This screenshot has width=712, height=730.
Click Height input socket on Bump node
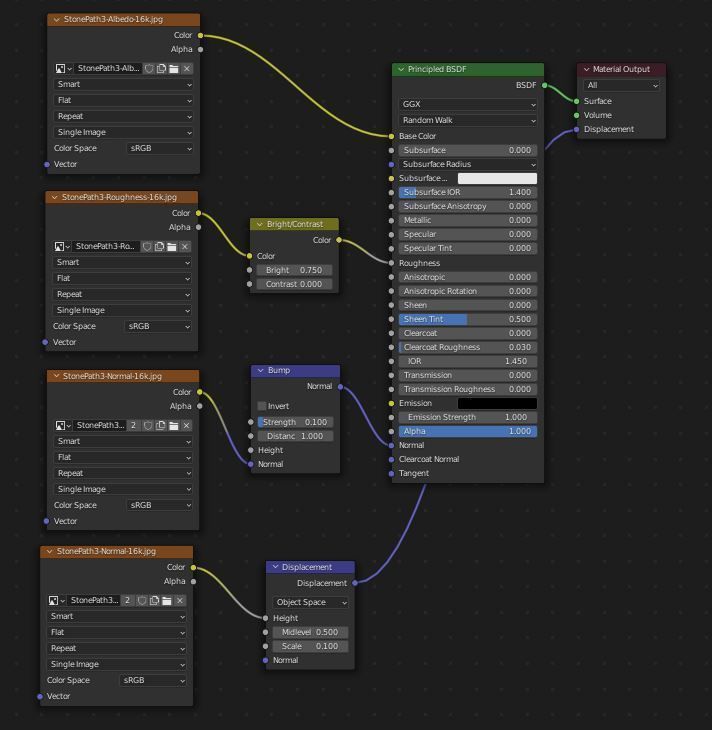click(251, 450)
